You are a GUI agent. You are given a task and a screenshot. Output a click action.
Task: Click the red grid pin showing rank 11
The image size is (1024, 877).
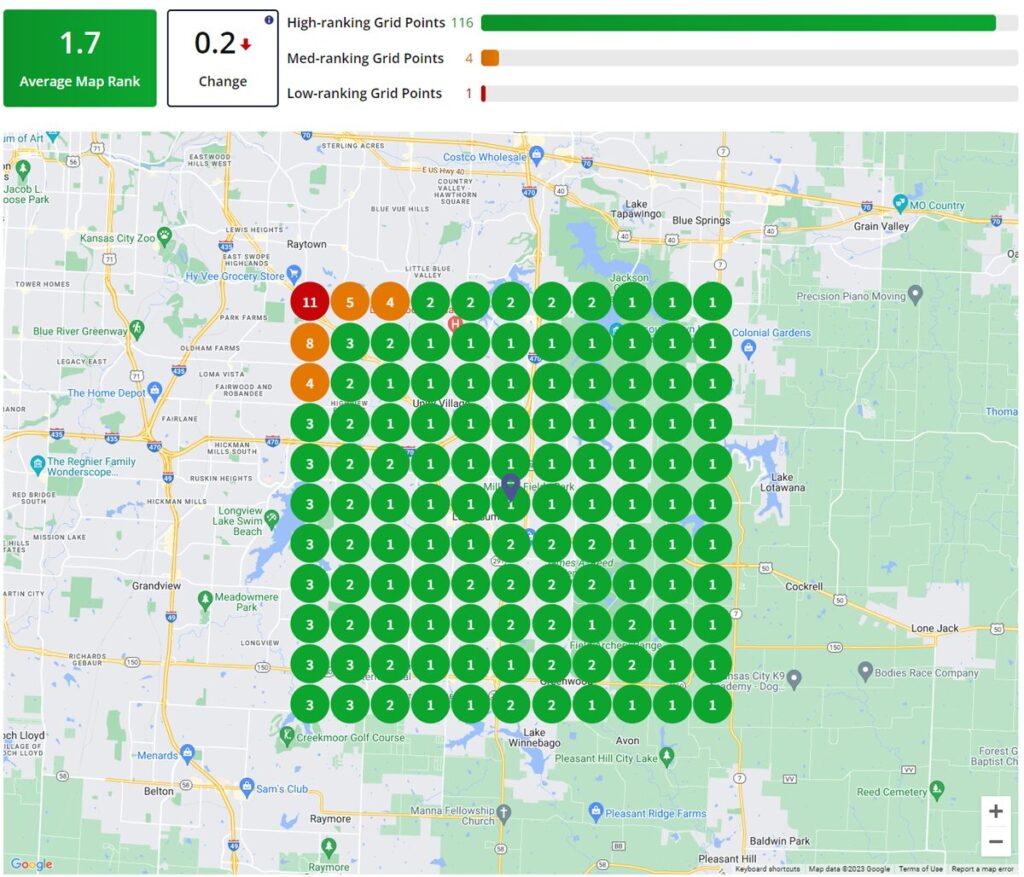(311, 301)
